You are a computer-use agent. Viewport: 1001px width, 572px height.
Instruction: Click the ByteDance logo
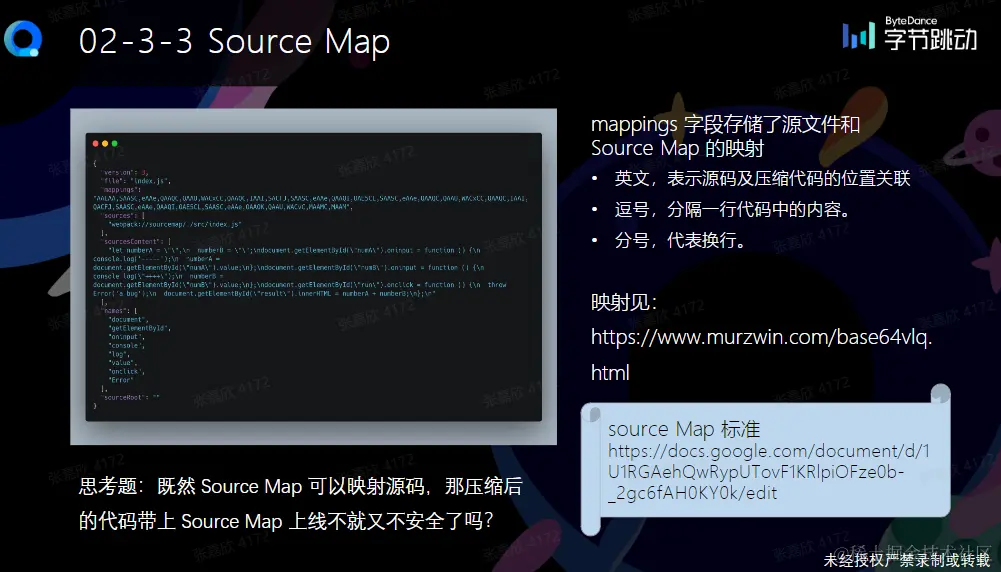point(909,33)
